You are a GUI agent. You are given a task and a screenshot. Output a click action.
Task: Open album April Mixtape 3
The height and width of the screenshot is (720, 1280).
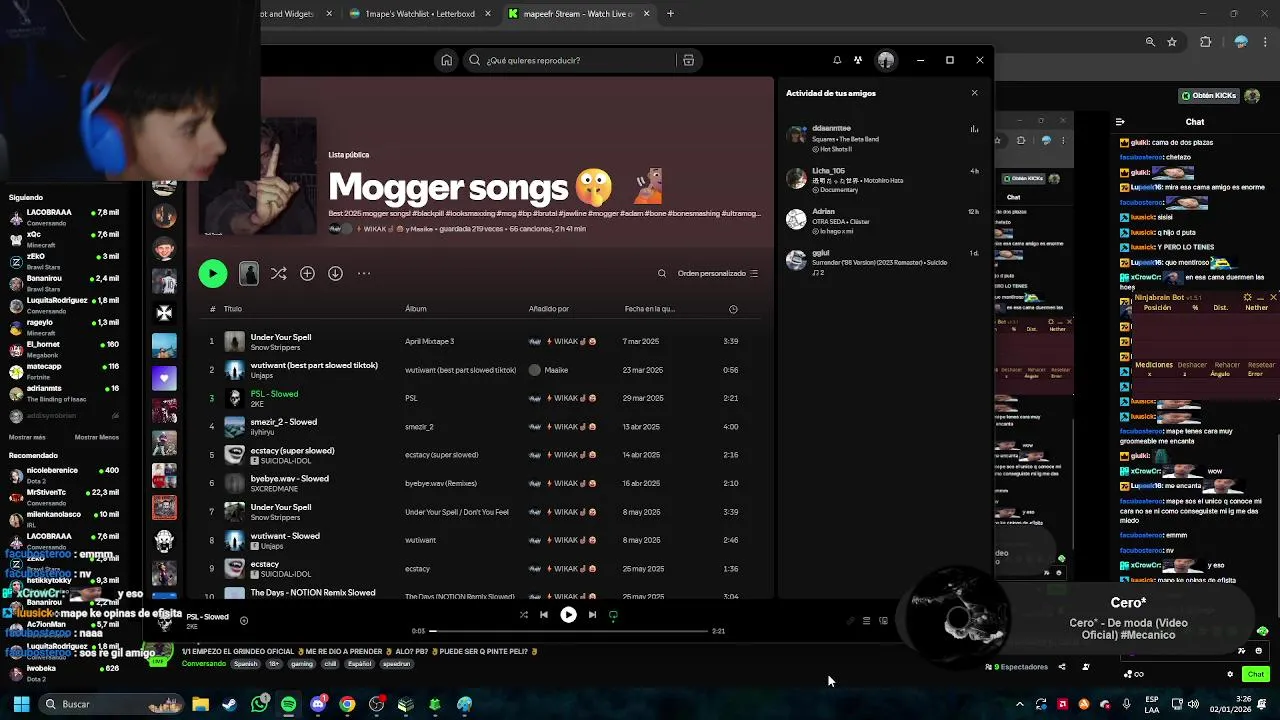[x=430, y=342]
